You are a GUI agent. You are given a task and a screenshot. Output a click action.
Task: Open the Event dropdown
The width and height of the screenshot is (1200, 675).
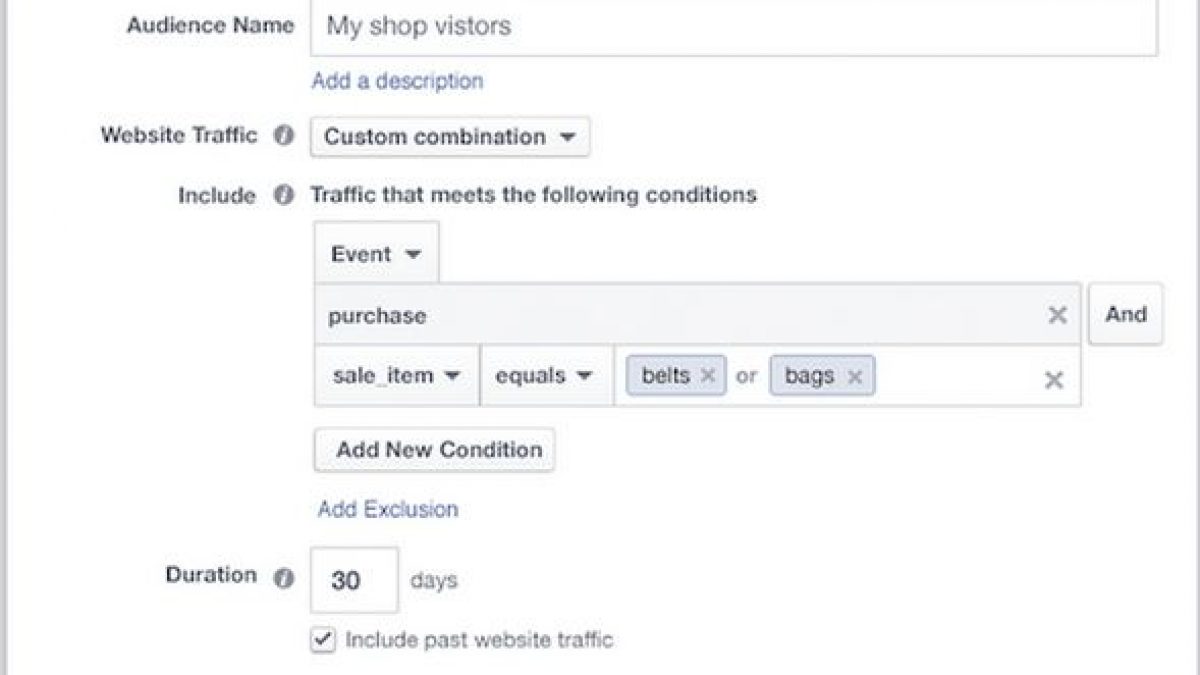(376, 254)
